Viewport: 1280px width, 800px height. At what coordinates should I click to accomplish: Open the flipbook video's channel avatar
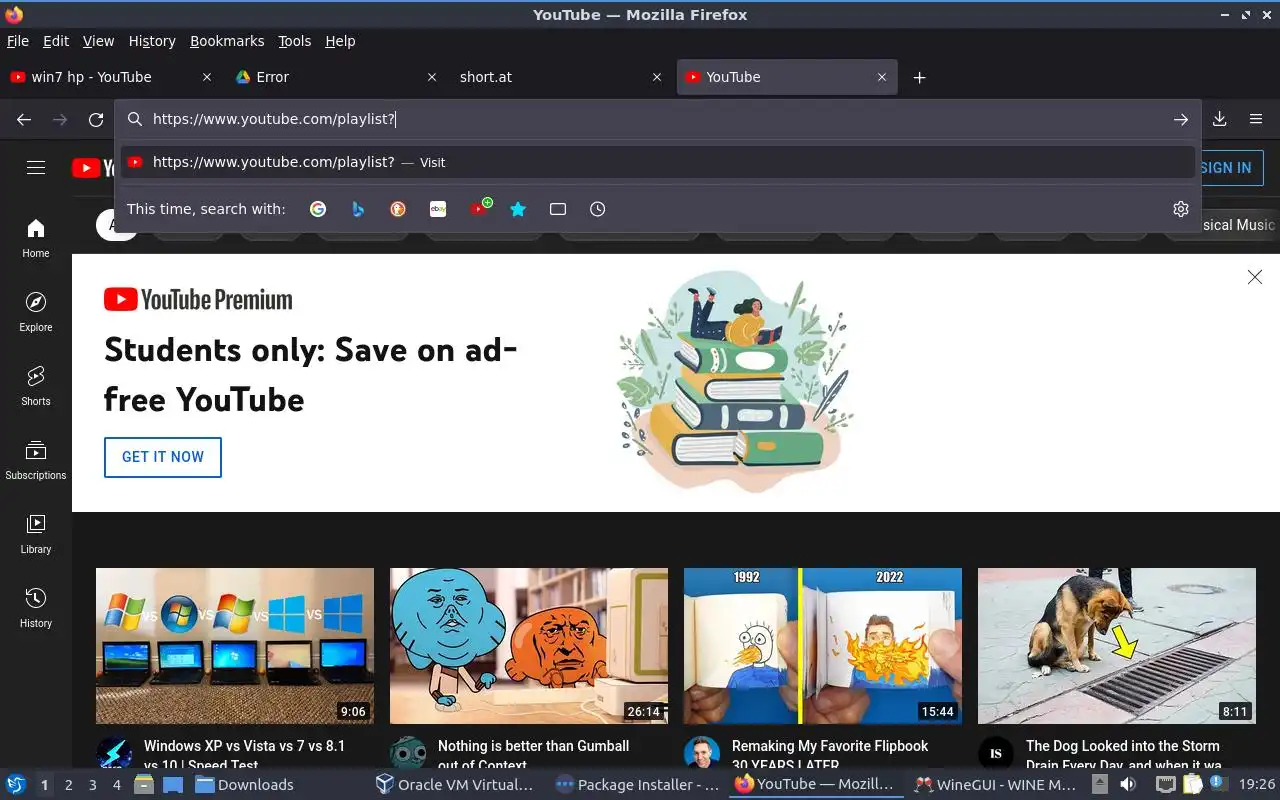[x=702, y=753]
